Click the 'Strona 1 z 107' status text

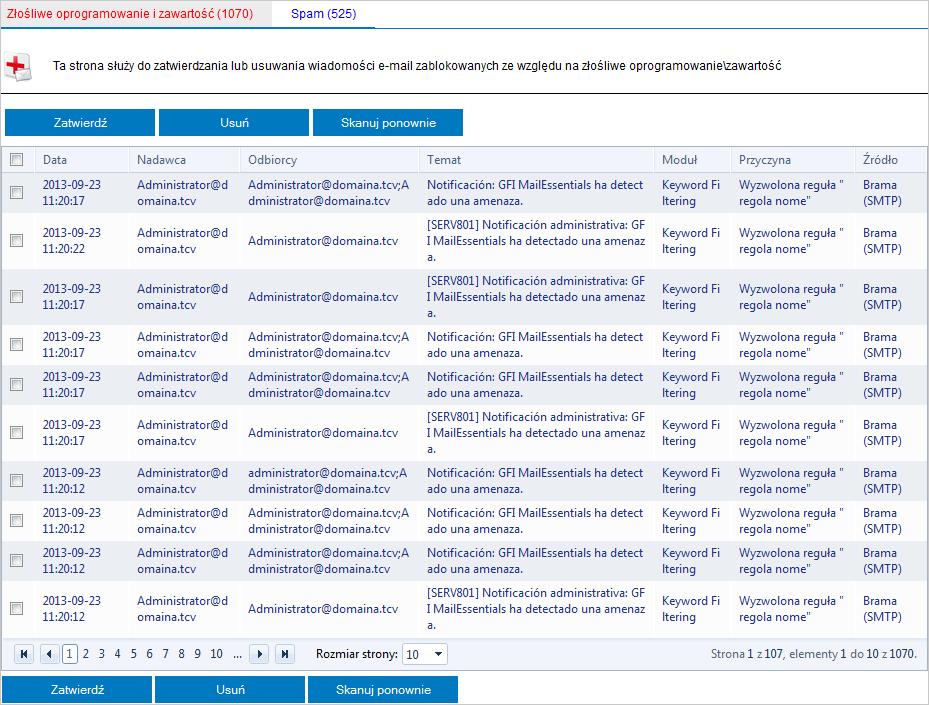tap(747, 654)
